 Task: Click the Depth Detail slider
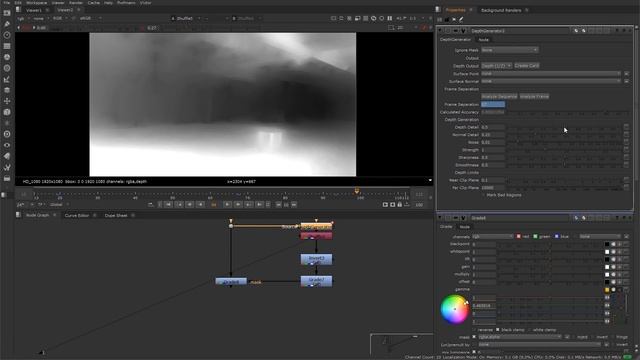coord(565,127)
